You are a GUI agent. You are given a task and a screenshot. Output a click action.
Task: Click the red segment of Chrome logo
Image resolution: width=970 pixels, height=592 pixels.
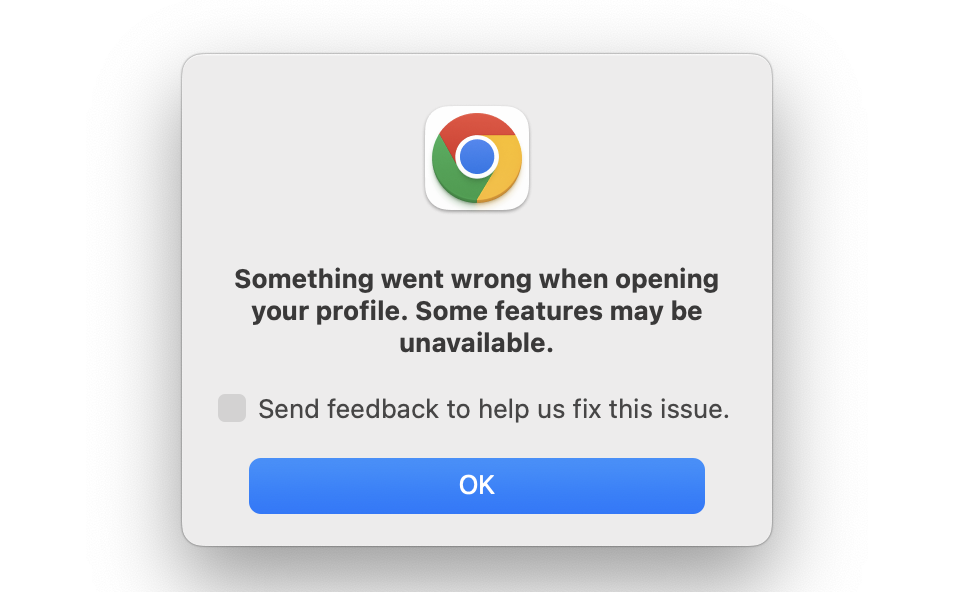[475, 127]
